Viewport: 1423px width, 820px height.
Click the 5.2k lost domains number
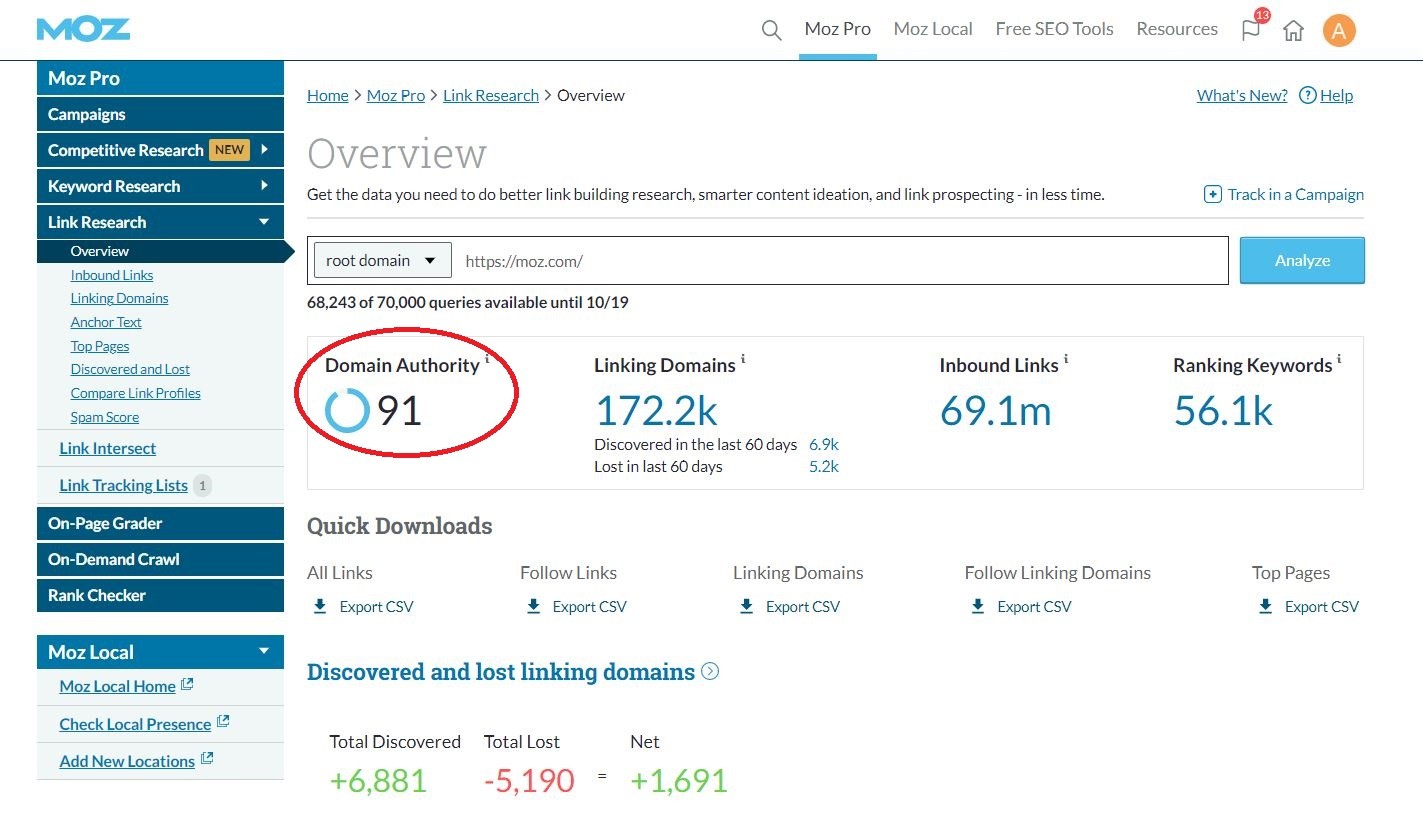pos(824,466)
